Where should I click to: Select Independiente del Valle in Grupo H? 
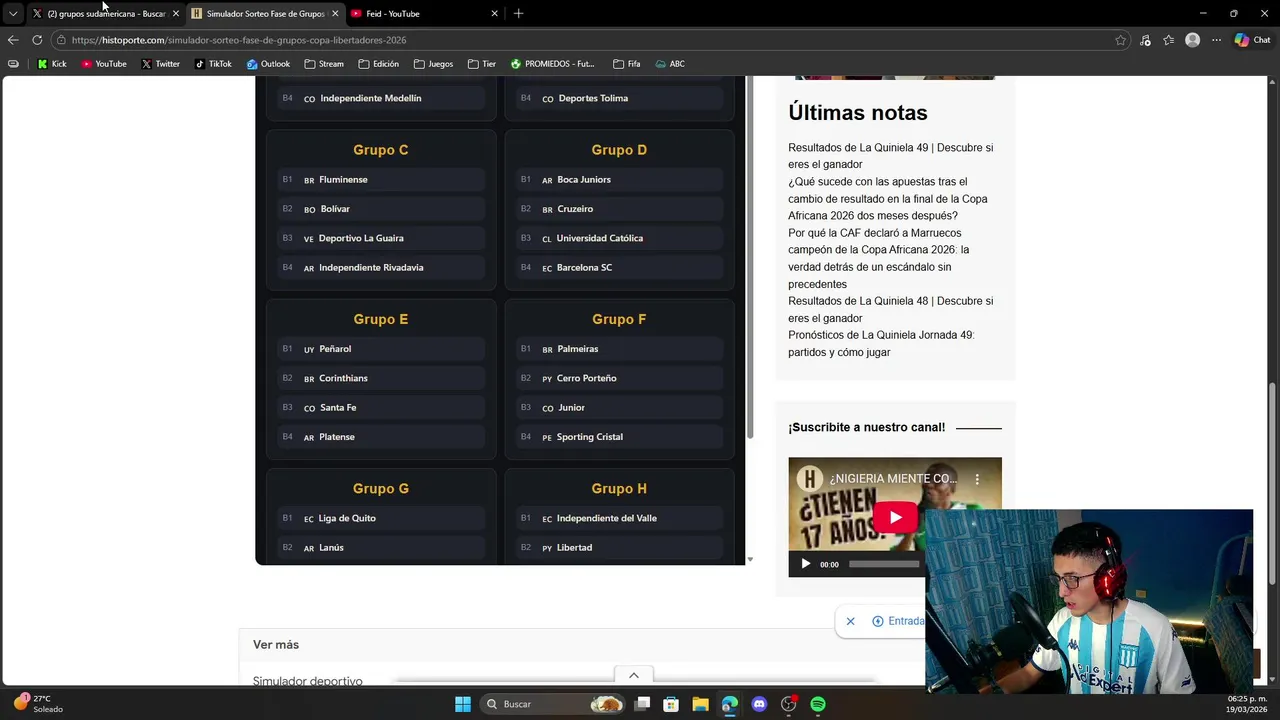click(x=619, y=518)
